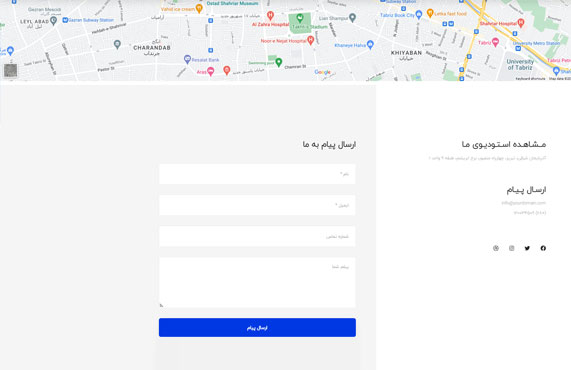This screenshot has width=571, height=370.
Task: Select the Tabriz Book City pin
Action: point(419,15)
